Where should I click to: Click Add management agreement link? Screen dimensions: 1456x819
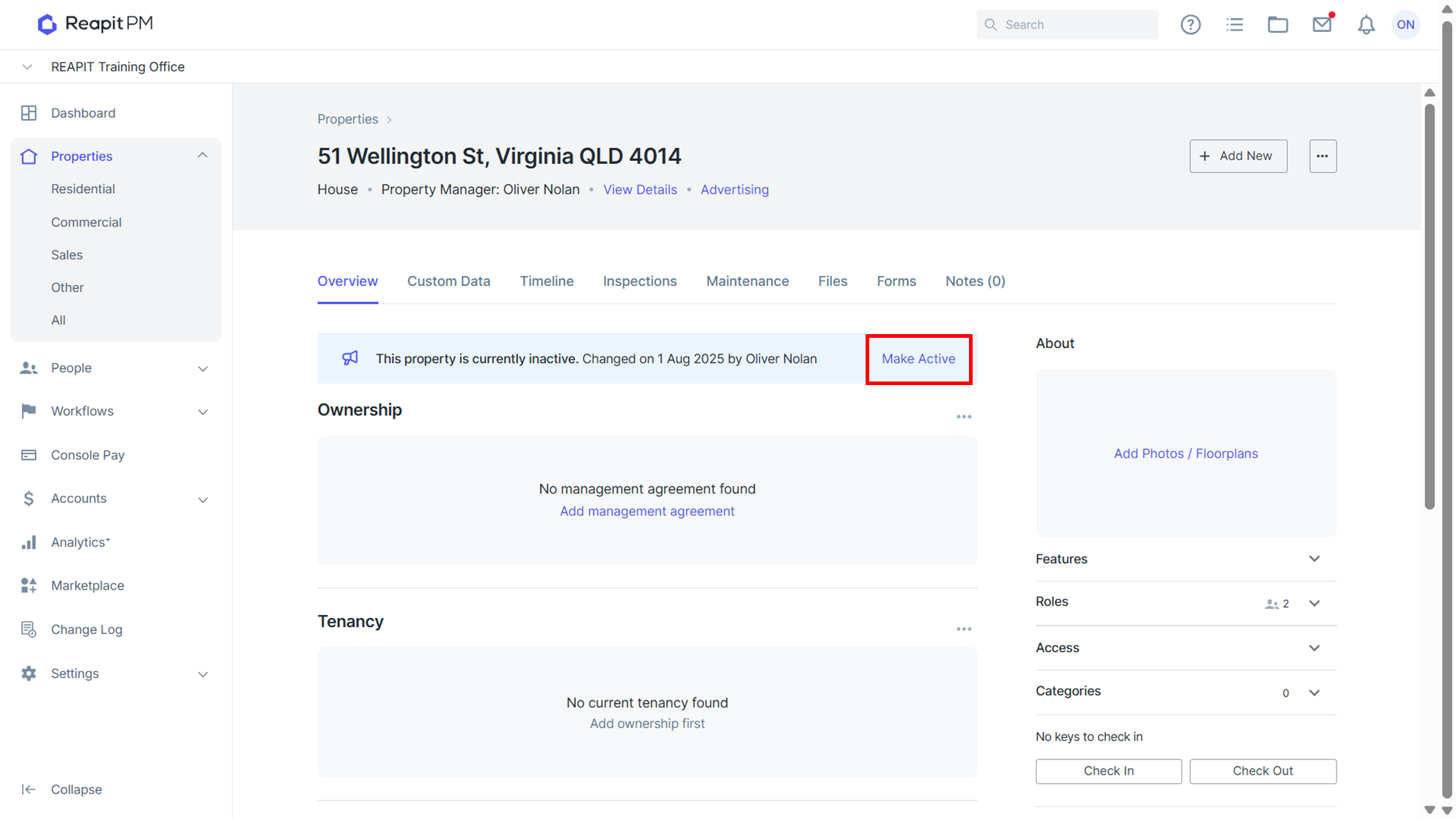click(x=647, y=512)
